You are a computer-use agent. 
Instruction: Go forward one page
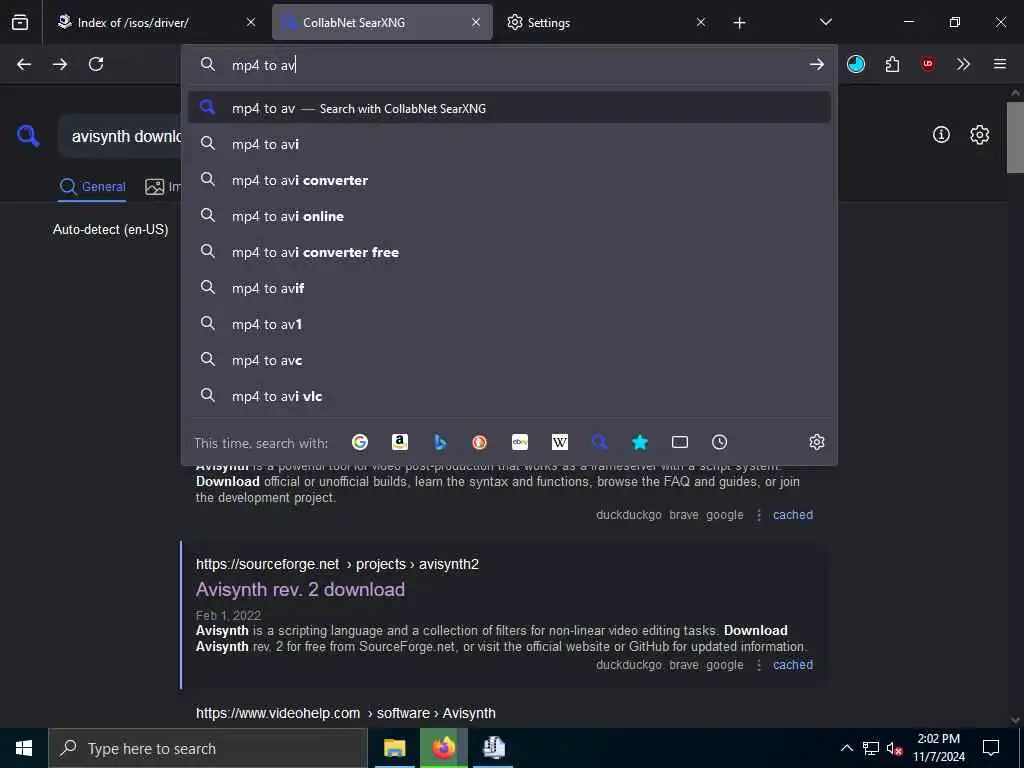coord(60,64)
